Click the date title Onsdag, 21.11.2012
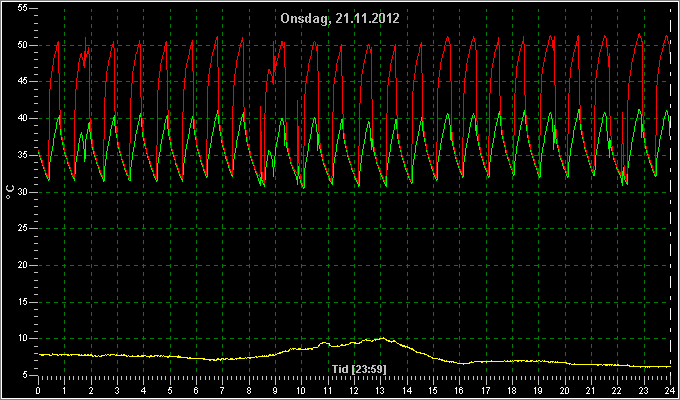This screenshot has width=680, height=400. [x=340, y=19]
